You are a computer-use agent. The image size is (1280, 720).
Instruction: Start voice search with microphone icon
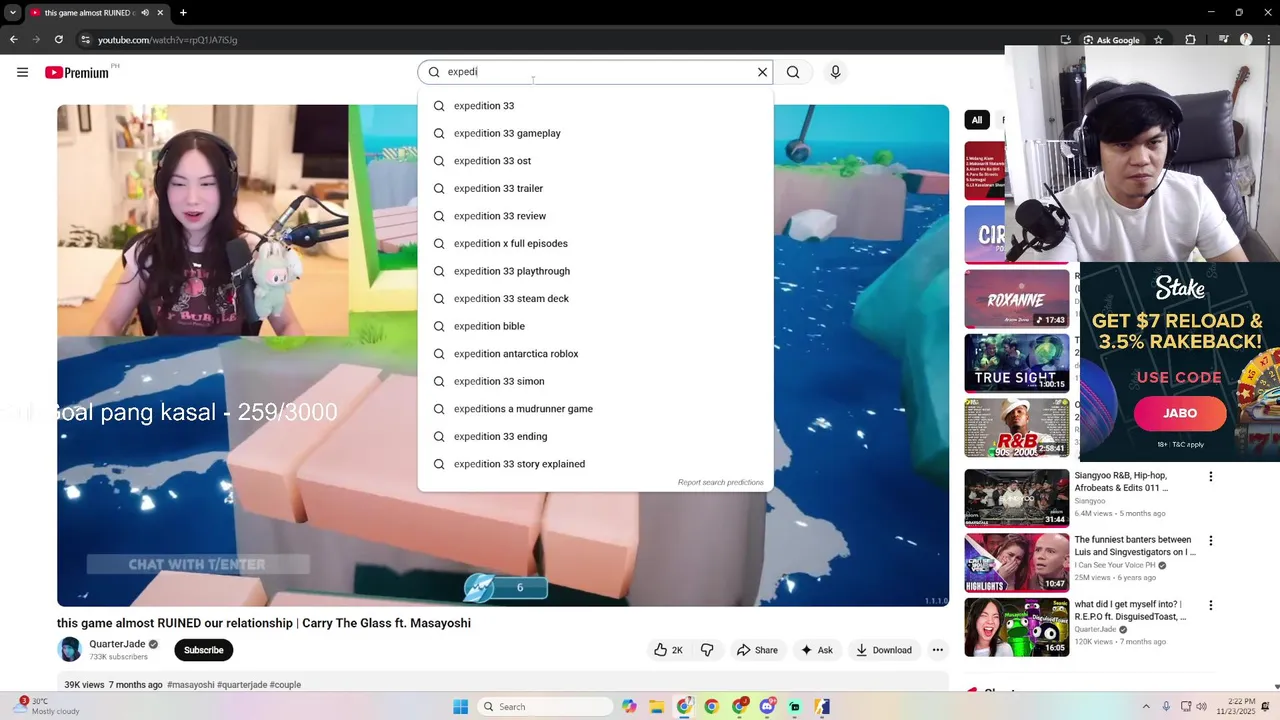[835, 72]
